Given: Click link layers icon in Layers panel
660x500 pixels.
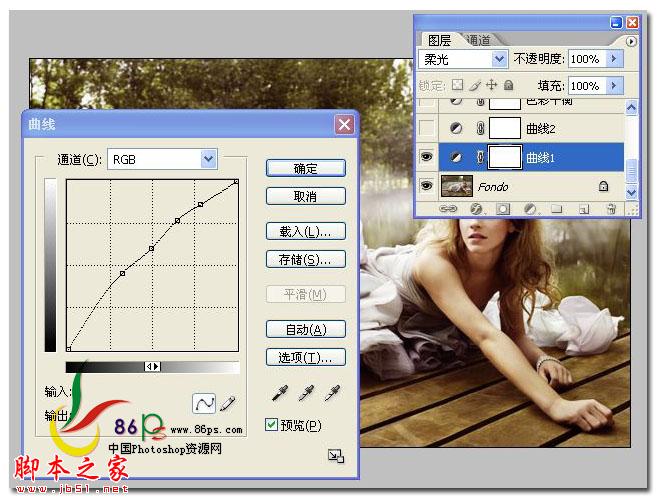Looking at the screenshot, I should pos(448,208).
